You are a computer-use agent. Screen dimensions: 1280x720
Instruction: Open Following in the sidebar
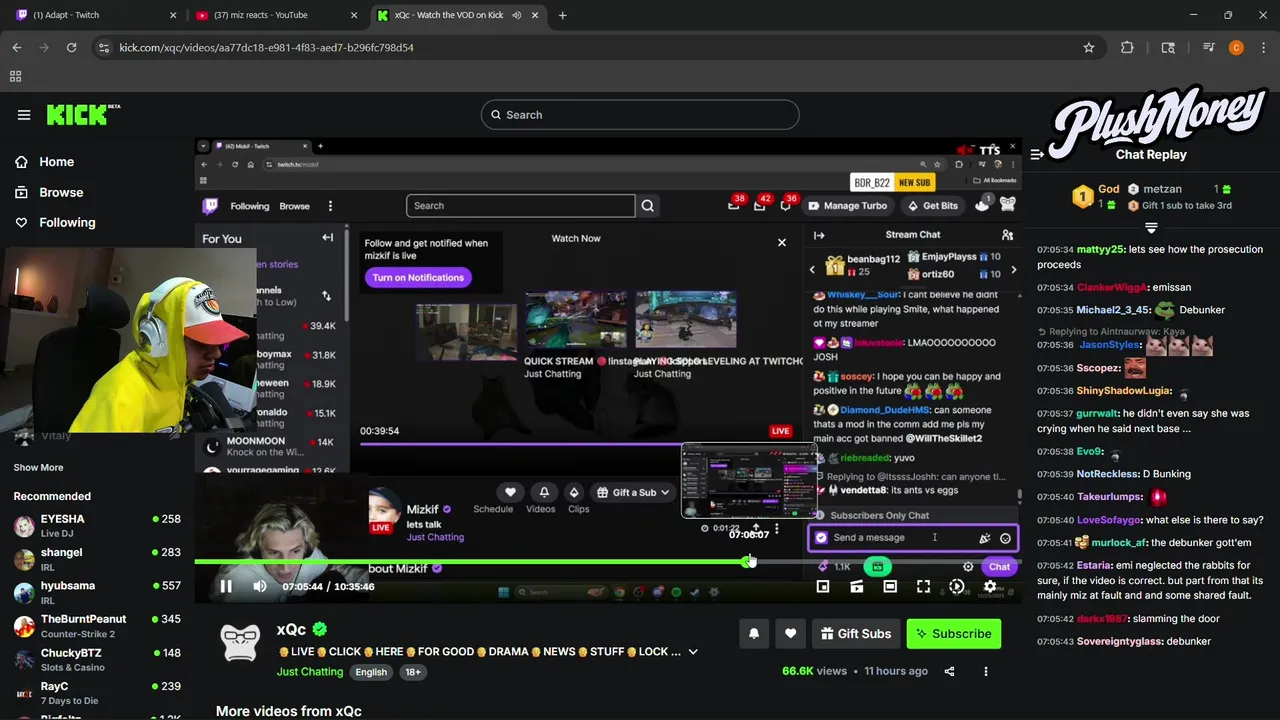click(67, 222)
